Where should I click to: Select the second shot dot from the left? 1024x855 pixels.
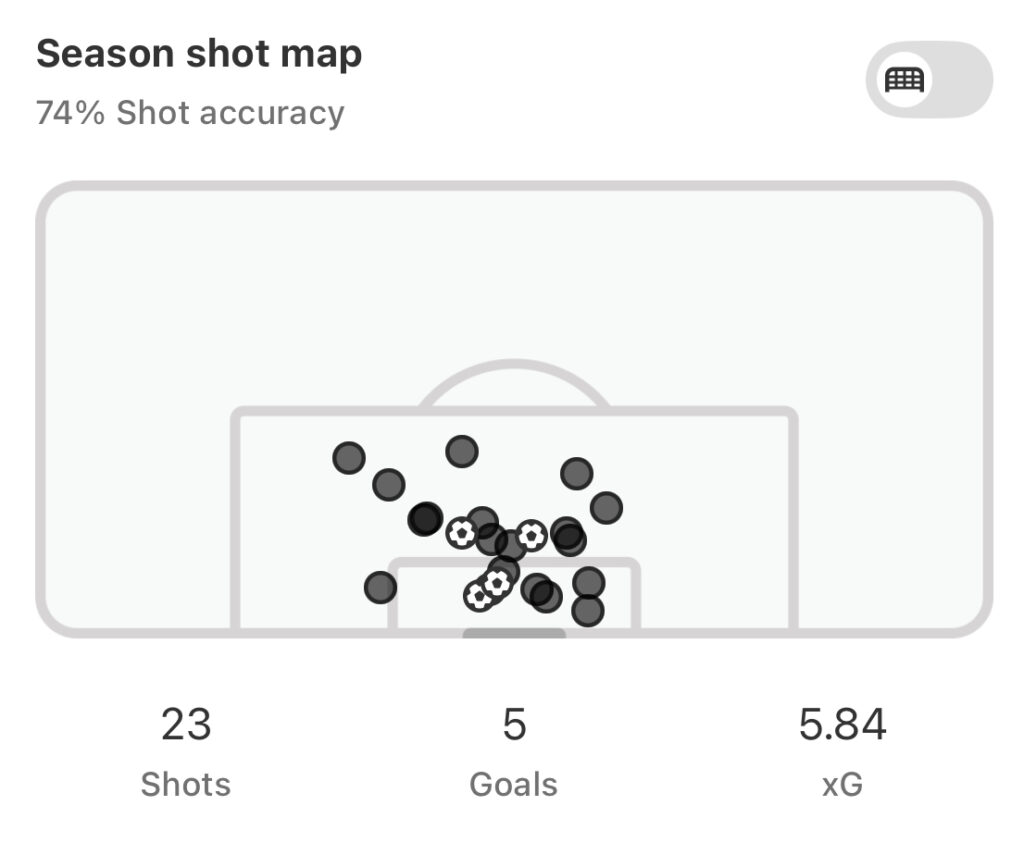[389, 485]
